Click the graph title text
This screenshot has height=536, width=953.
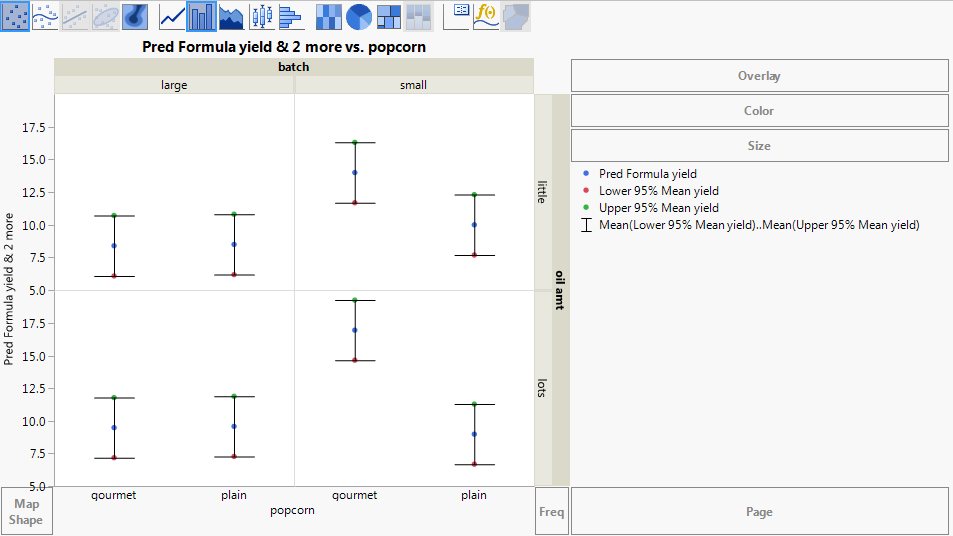pyautogui.click(x=284, y=47)
